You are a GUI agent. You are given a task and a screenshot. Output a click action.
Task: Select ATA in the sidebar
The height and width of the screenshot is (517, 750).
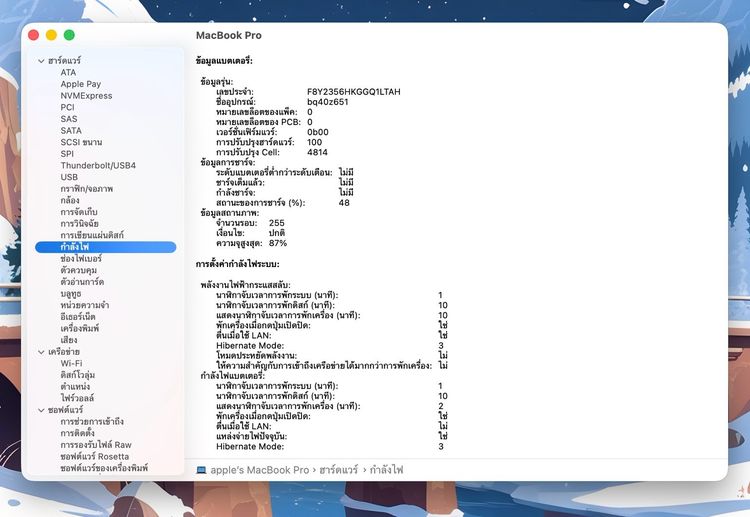coord(68,72)
